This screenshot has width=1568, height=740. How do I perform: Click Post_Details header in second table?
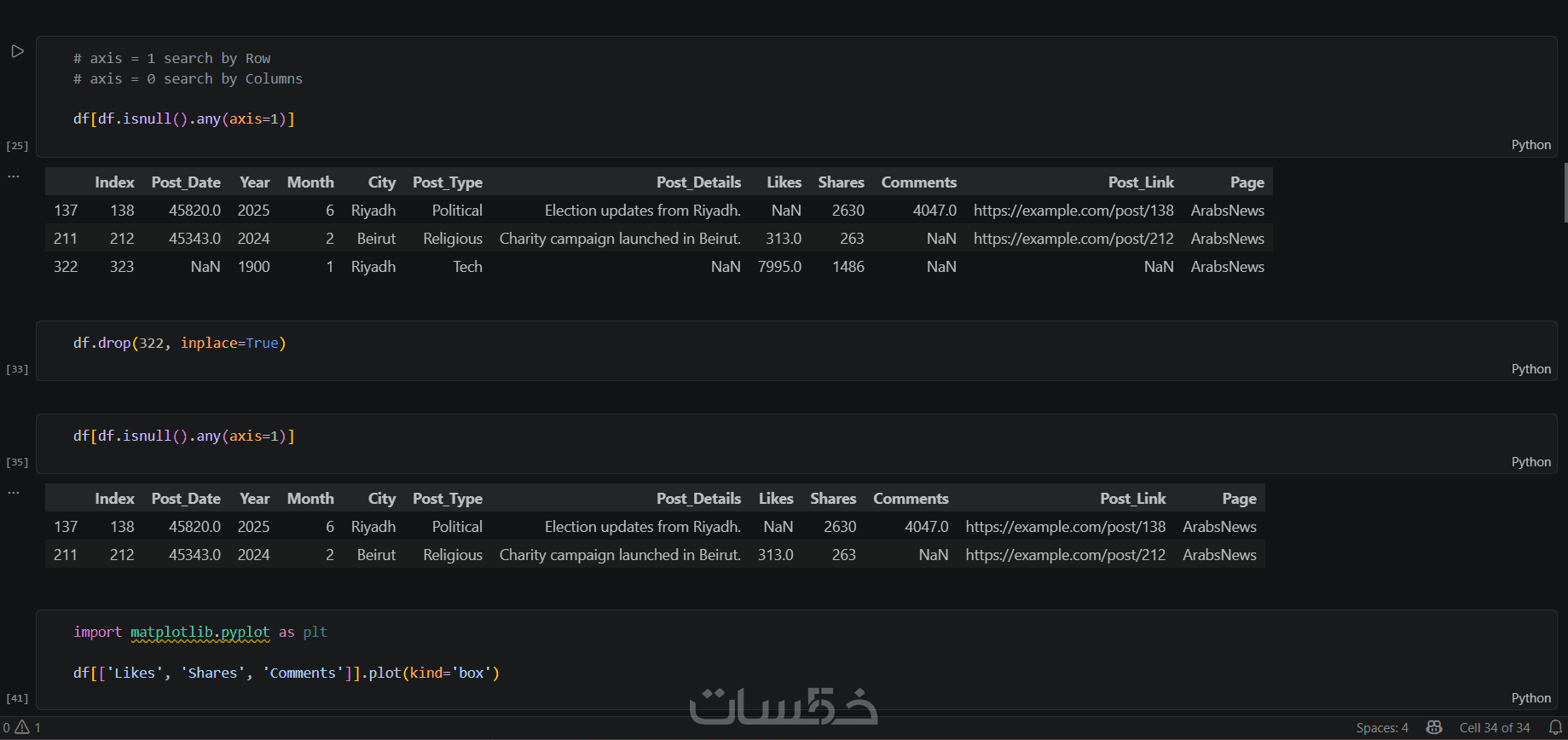(x=698, y=499)
